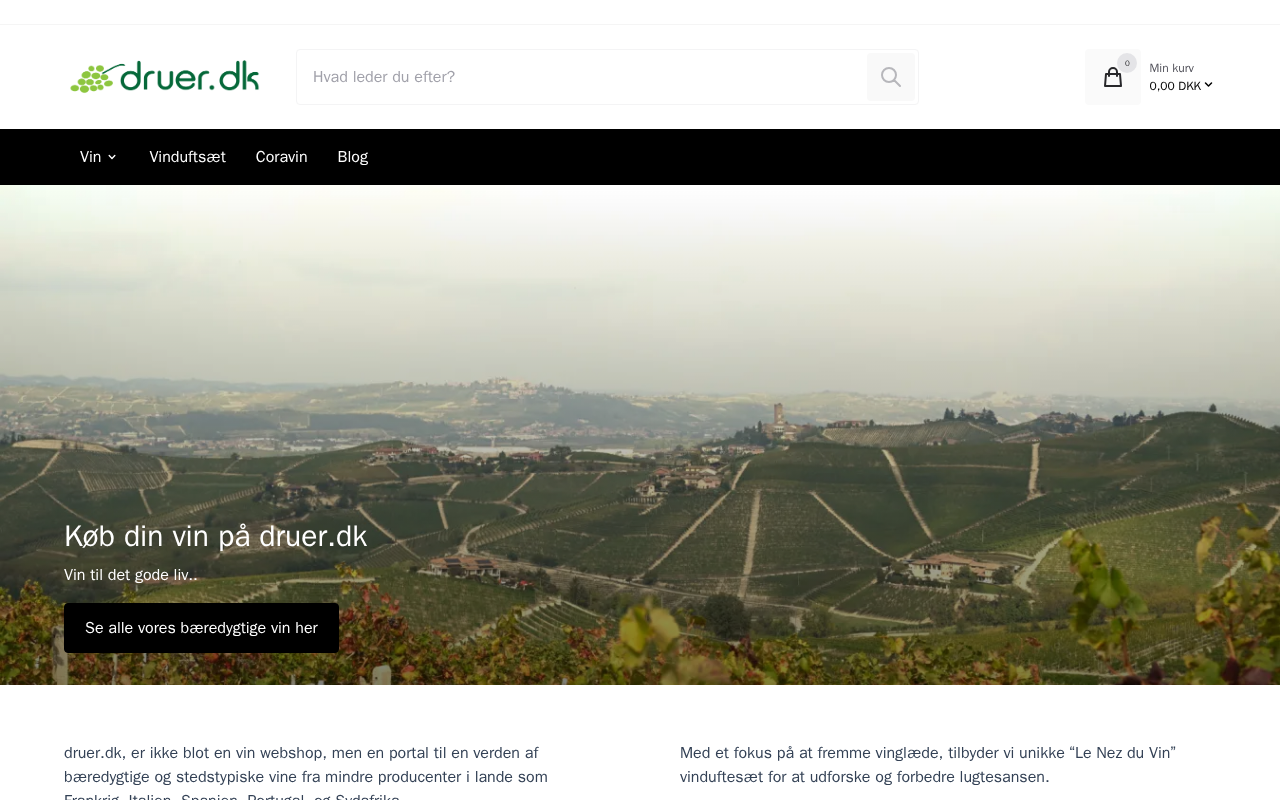Click the green grape cluster logo icon

click(x=91, y=78)
